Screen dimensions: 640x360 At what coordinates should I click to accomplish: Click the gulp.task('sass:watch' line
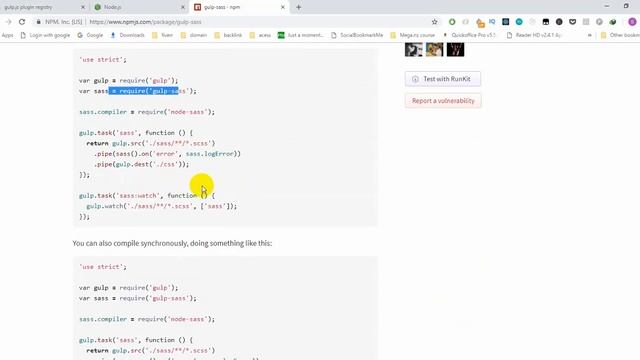tap(147, 196)
